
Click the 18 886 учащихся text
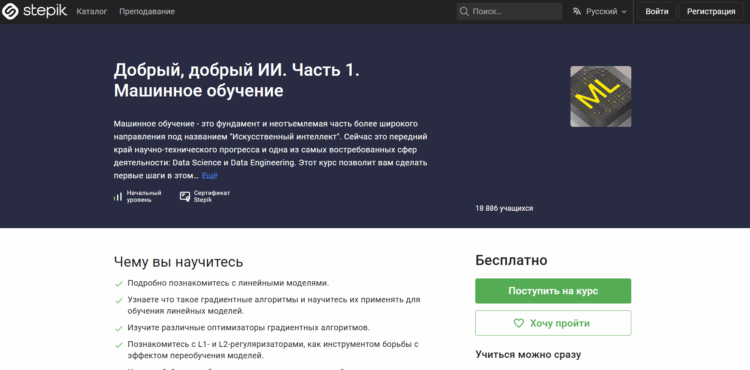pos(504,208)
